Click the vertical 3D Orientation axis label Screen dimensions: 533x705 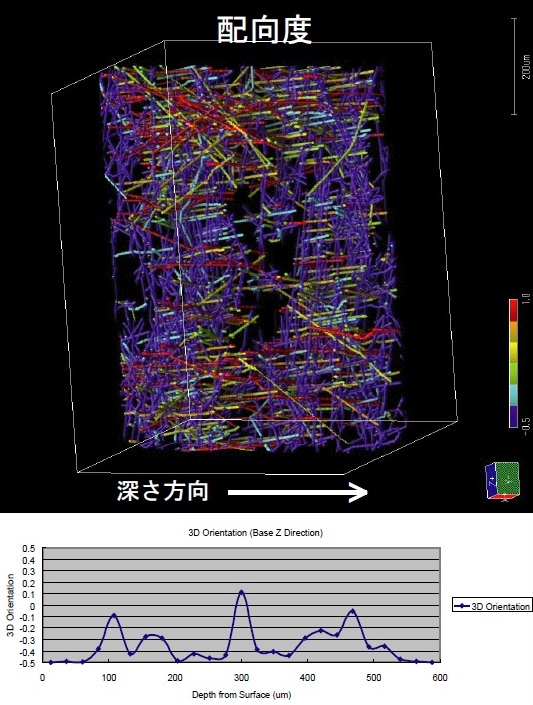(11, 605)
